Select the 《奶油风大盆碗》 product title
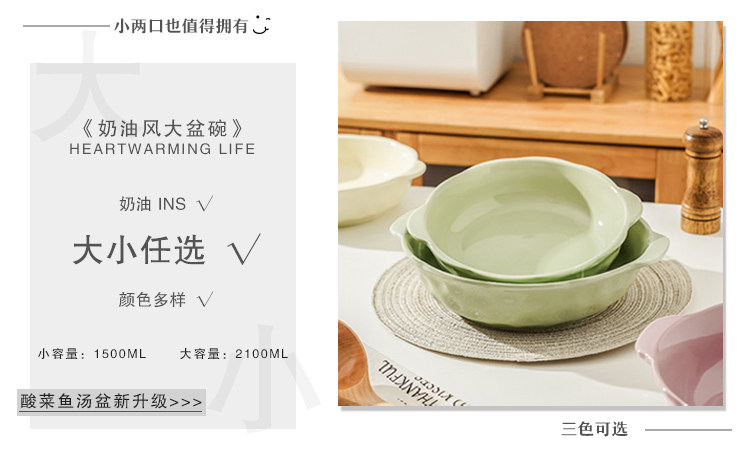The height and width of the screenshot is (450, 750). tap(162, 128)
